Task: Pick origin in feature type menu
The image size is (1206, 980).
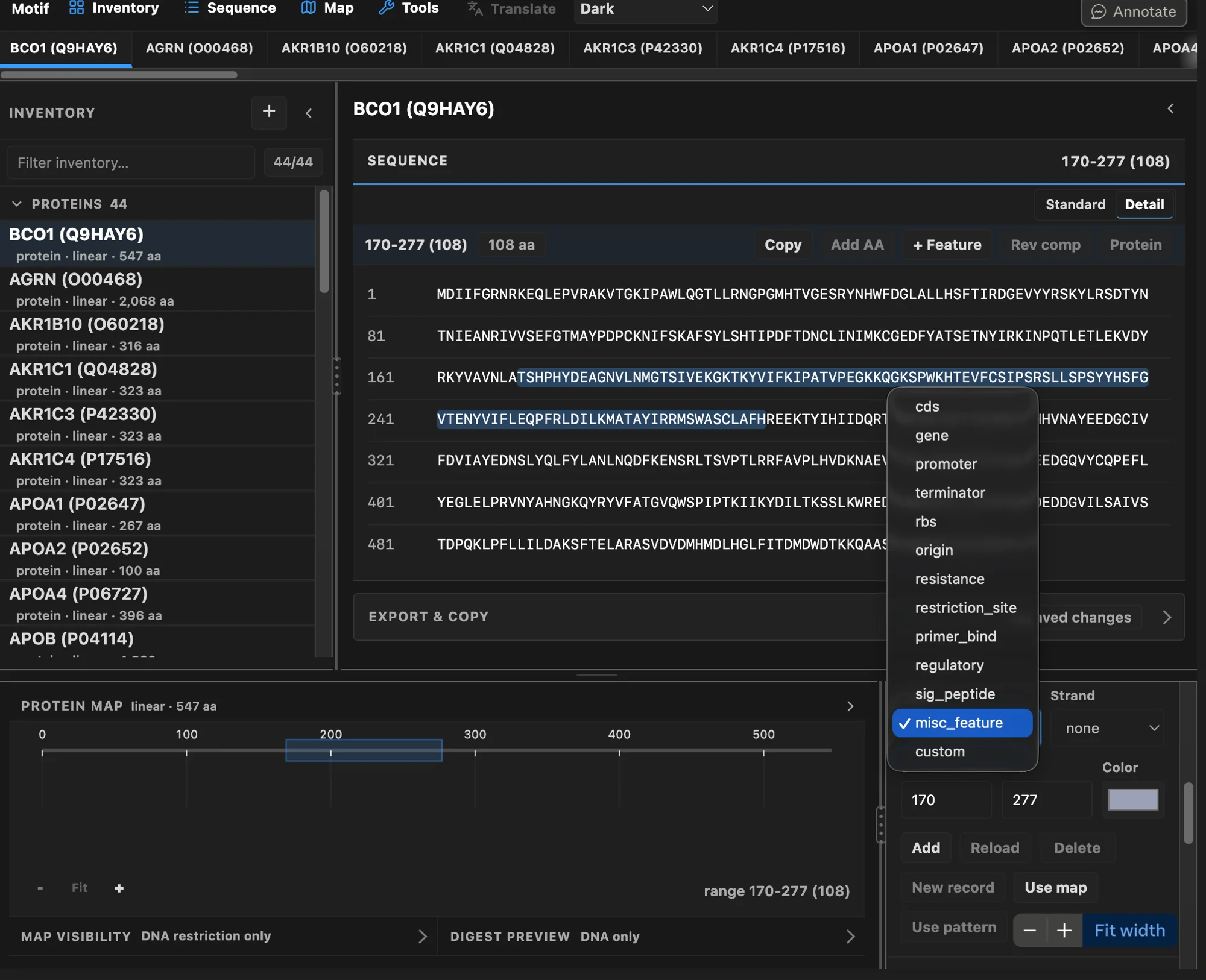Action: pos(962,550)
